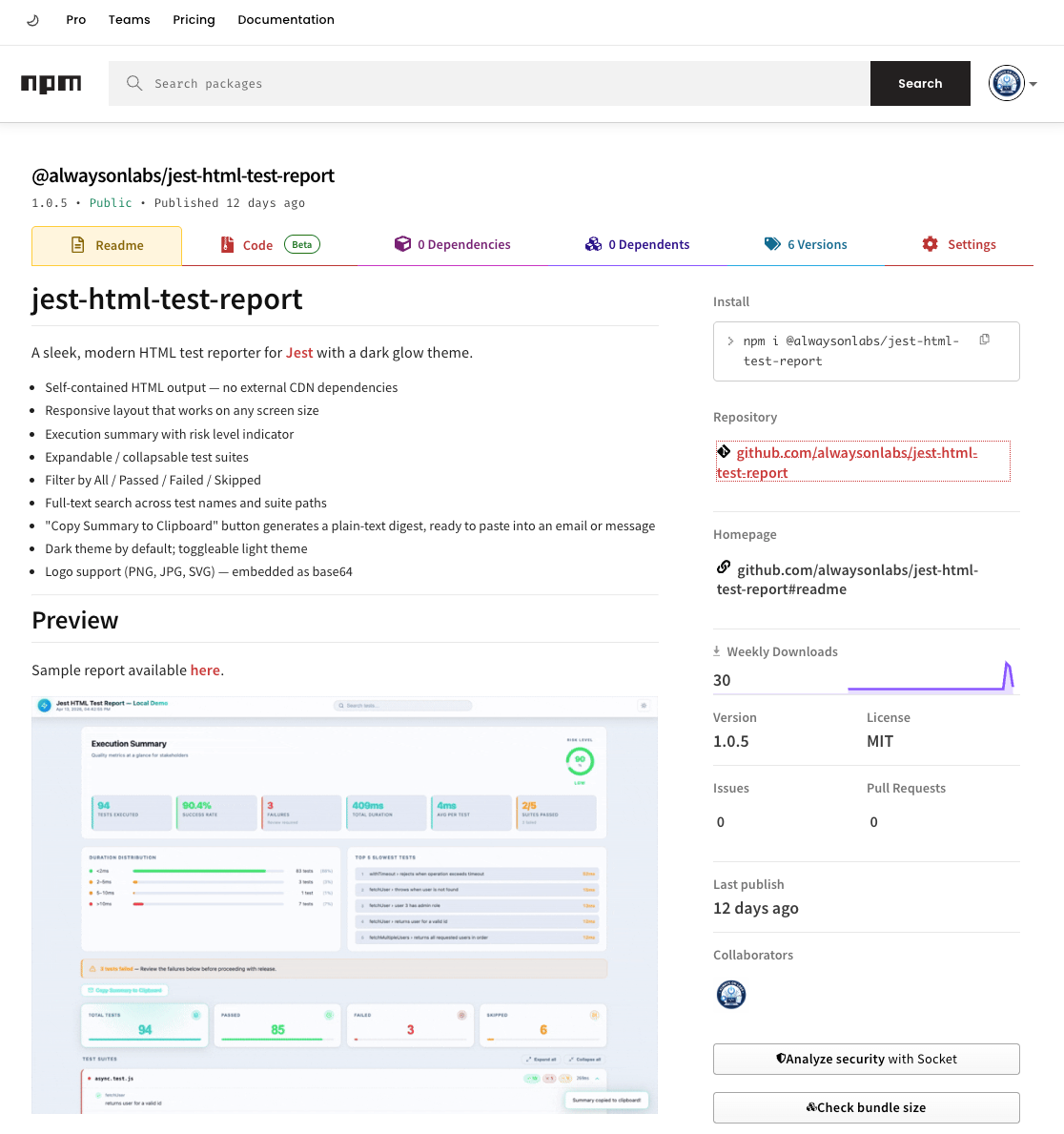Click the 'Filter by All / Passed / Failed / Skipped' line
This screenshot has width=1064, height=1134.
click(153, 481)
